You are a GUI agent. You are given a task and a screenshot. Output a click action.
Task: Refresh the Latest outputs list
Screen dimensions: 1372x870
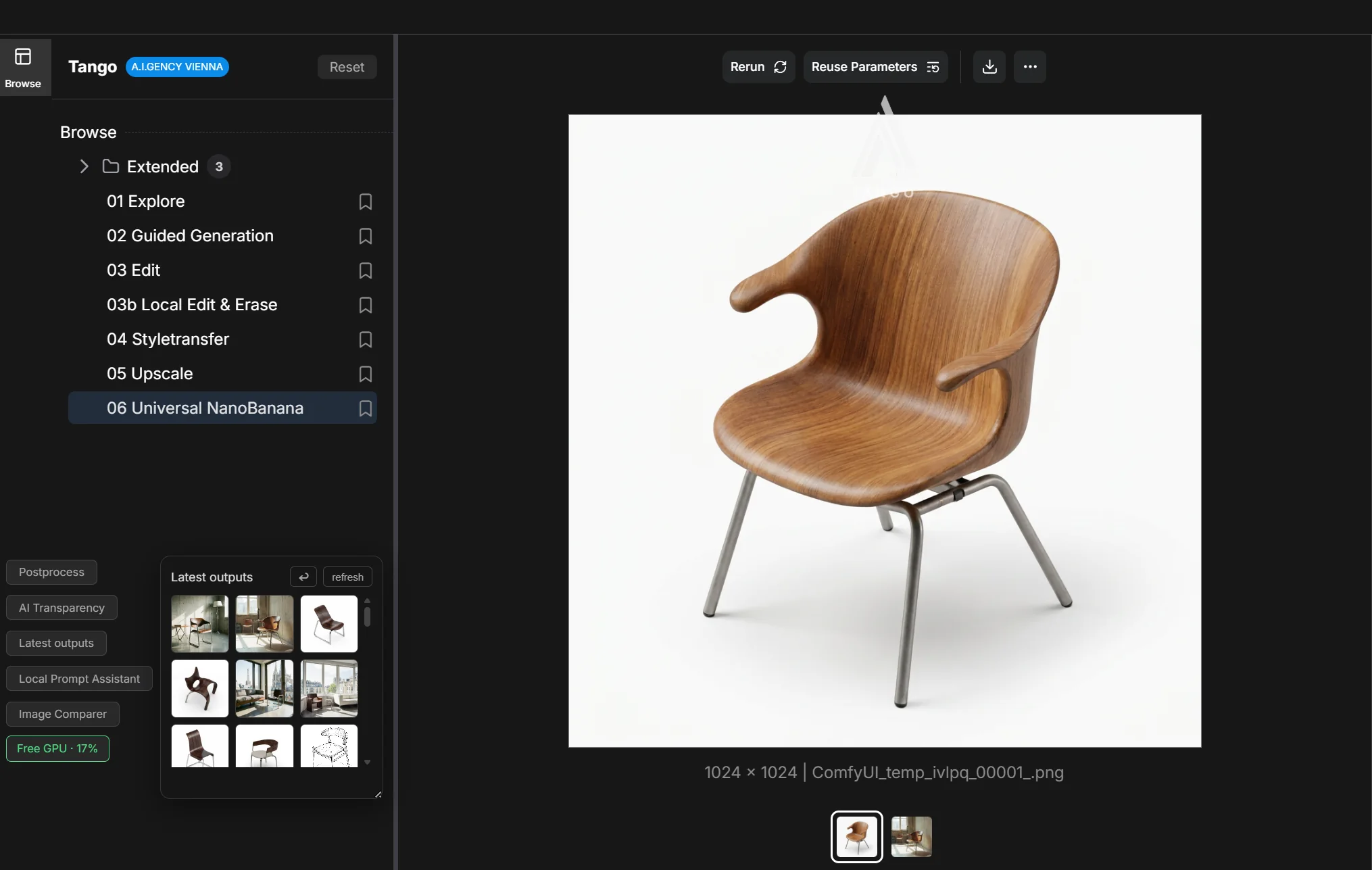coord(347,577)
